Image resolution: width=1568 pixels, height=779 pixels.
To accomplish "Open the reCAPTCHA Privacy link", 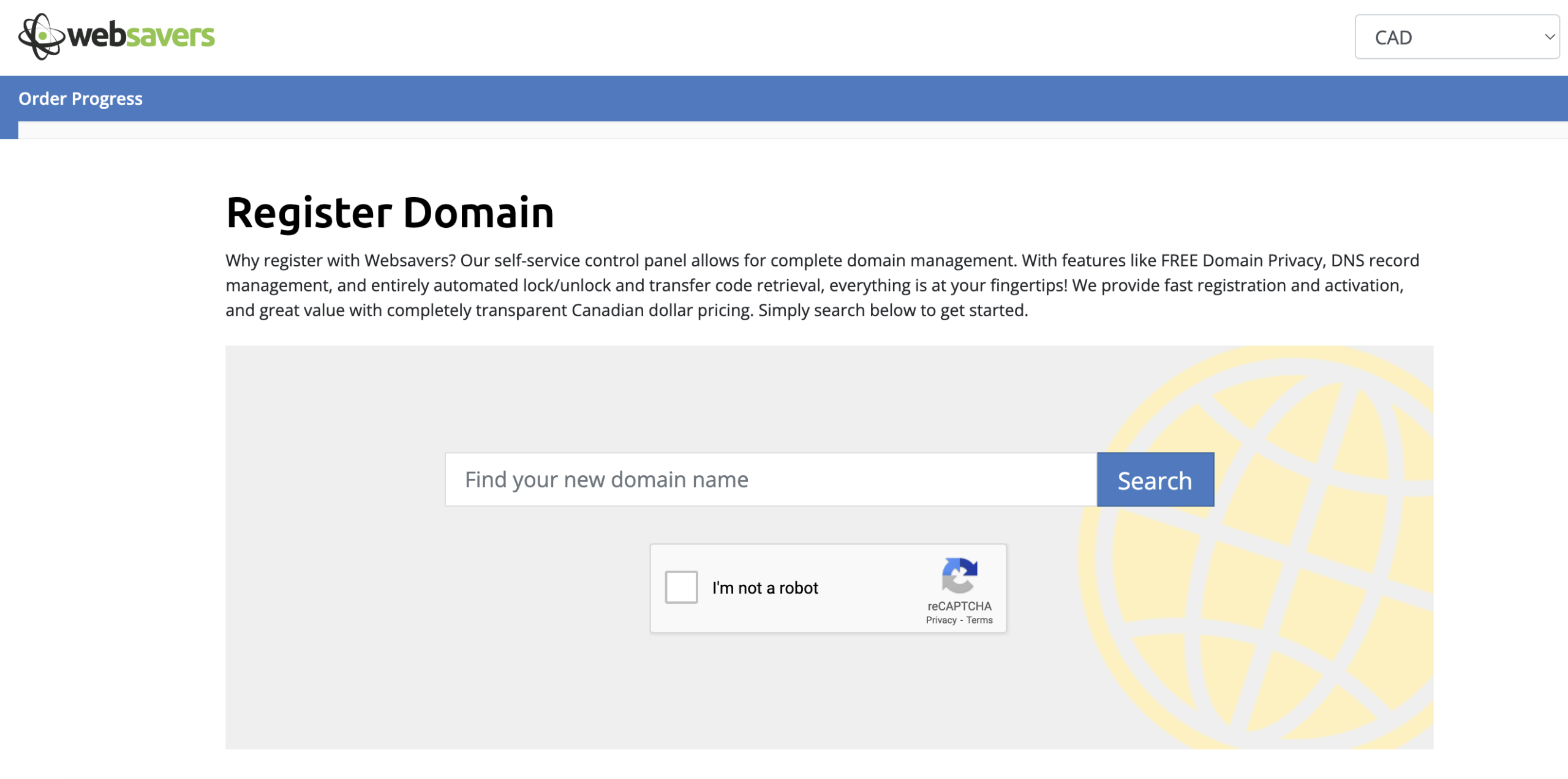I will (x=941, y=620).
